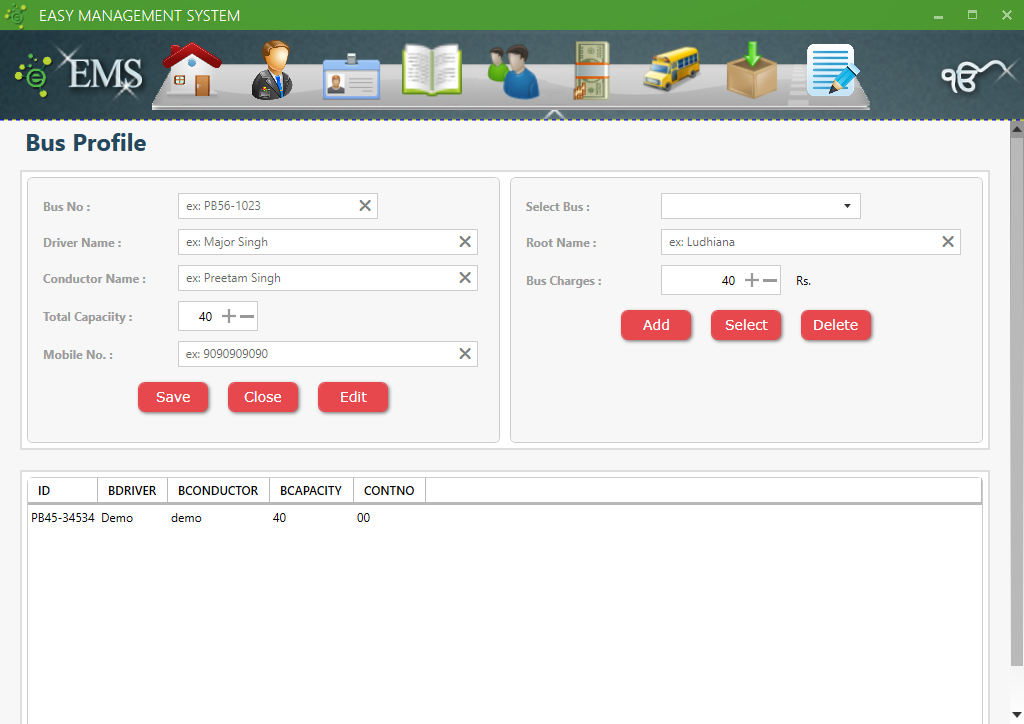The height and width of the screenshot is (724, 1024).
Task: Open the notepad with pencil icon
Action: [832, 71]
